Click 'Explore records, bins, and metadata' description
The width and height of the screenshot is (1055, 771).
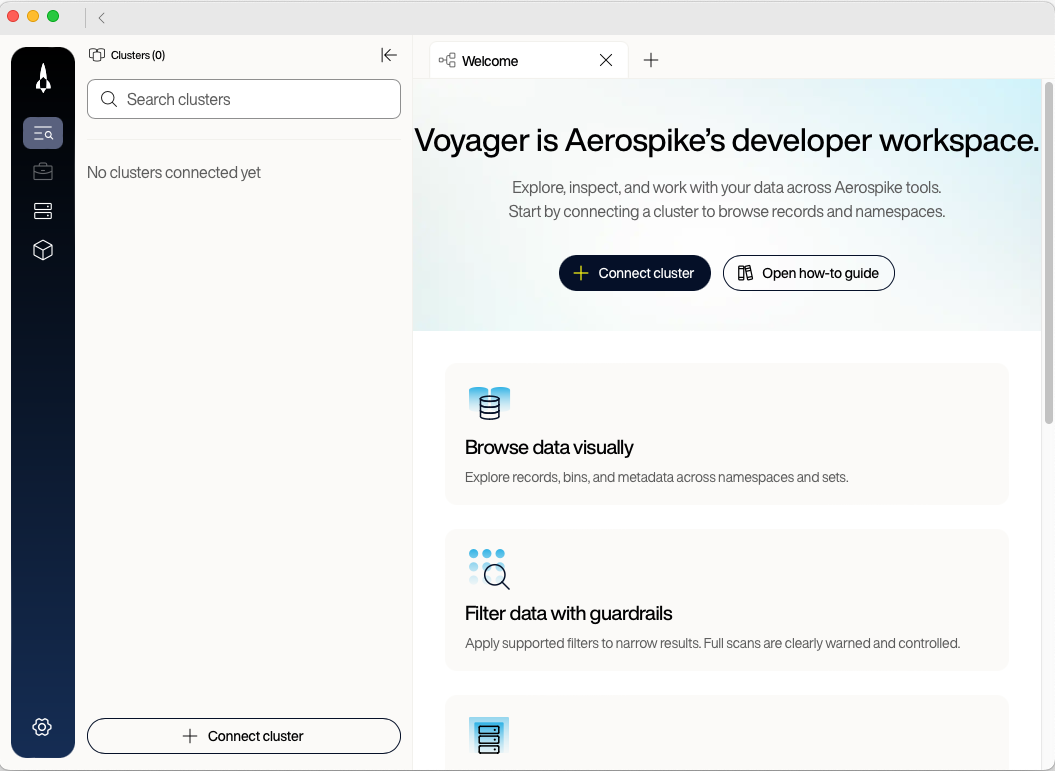coord(656,477)
